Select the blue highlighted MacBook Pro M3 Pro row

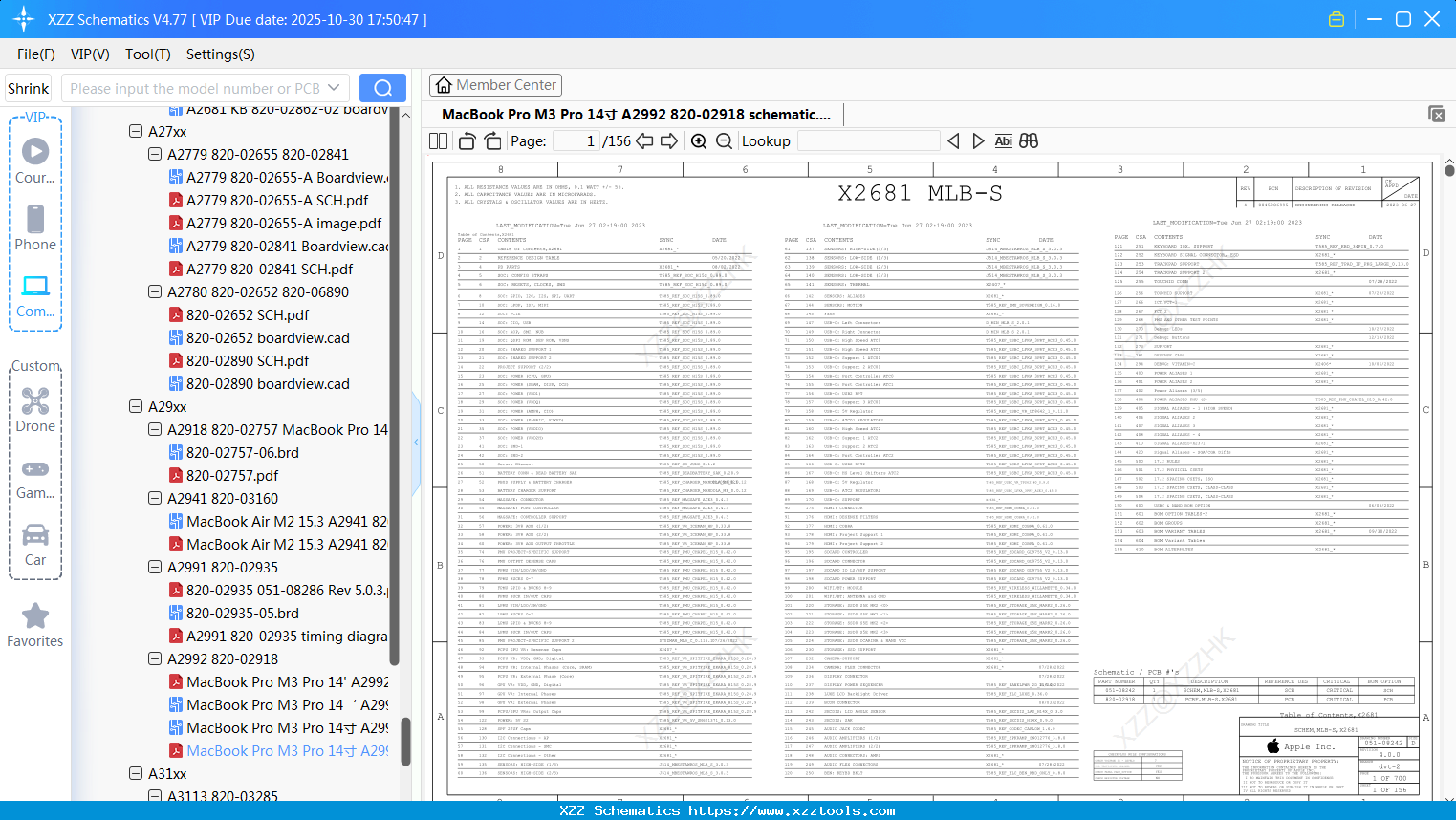pos(287,750)
